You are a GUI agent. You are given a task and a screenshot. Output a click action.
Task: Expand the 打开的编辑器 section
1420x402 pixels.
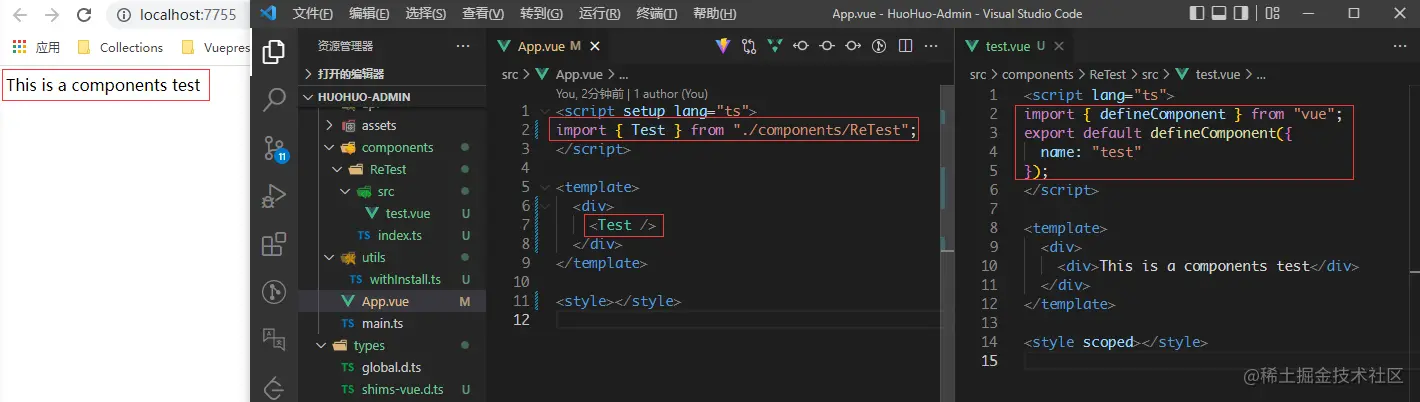[392, 74]
